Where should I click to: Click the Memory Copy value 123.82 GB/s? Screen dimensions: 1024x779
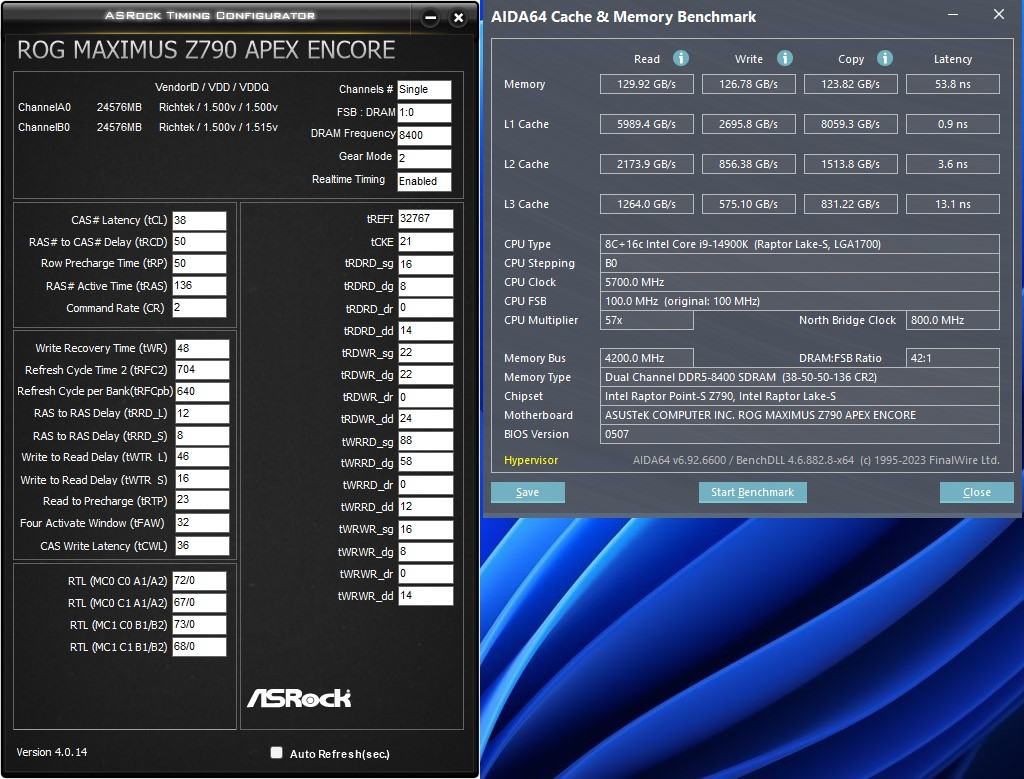point(850,84)
